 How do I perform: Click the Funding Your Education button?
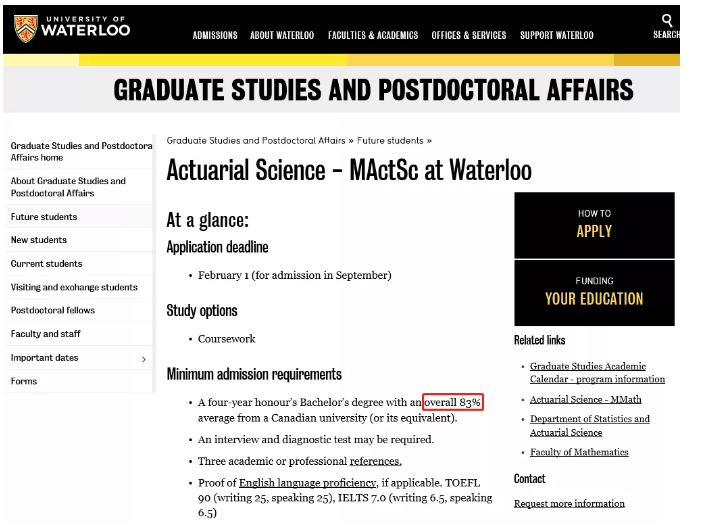click(x=594, y=293)
